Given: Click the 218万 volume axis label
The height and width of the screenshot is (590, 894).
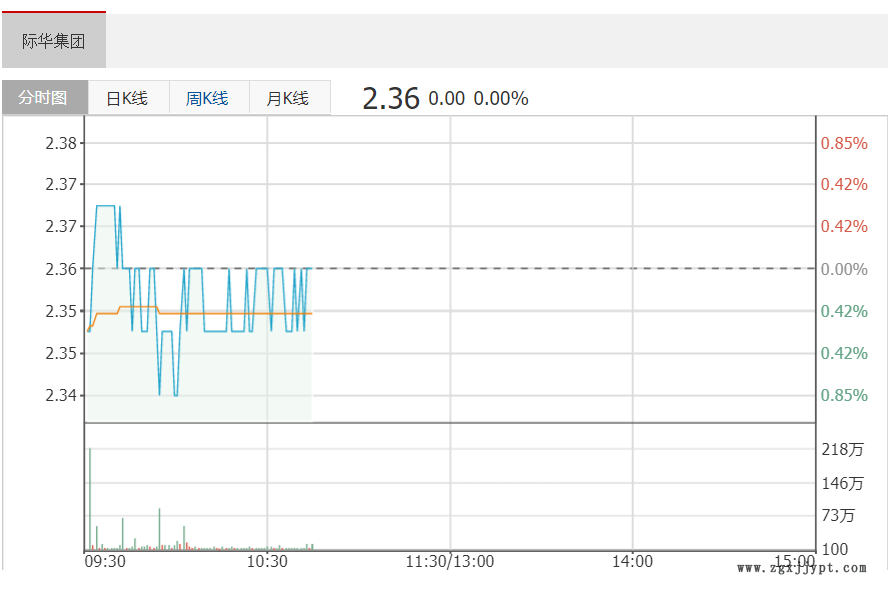Looking at the screenshot, I should click(842, 449).
